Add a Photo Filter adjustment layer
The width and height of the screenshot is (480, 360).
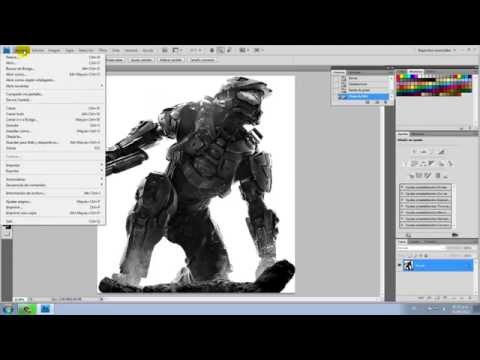coord(441,163)
